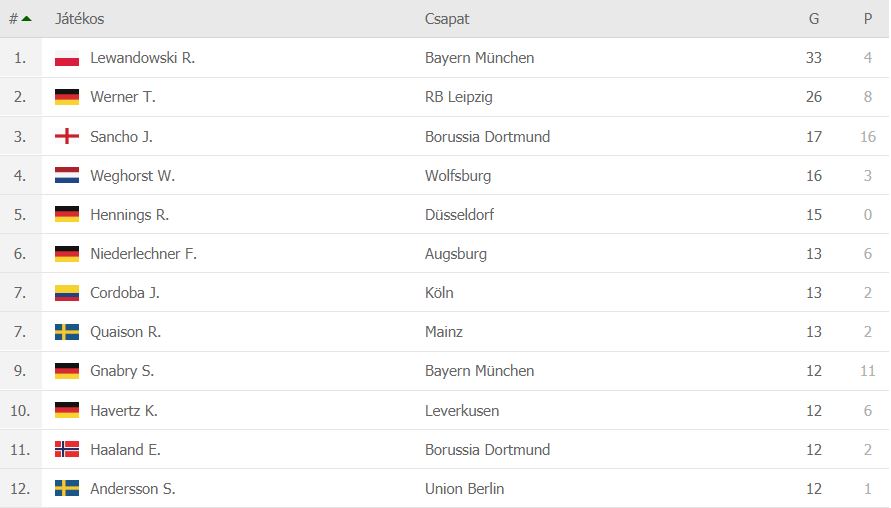The width and height of the screenshot is (891, 508).
Task: Click Sweden flag beside Andersson S.
Action: pos(67,489)
